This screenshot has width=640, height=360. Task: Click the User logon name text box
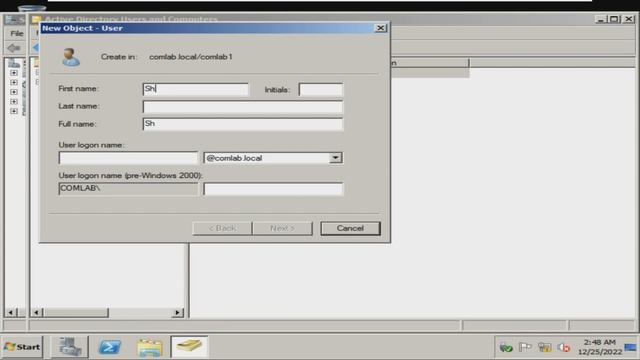pos(128,158)
